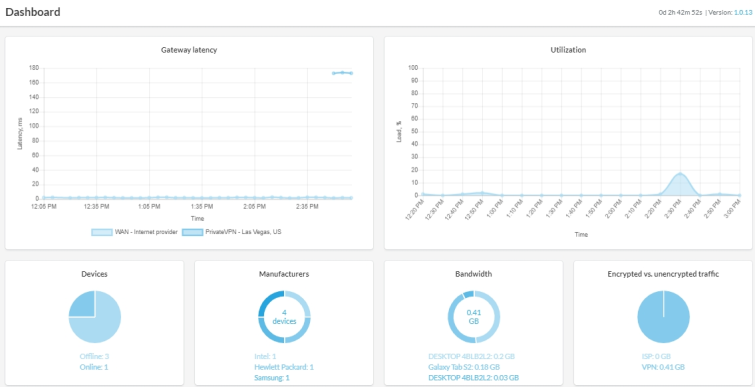Select the ISP: 0 GB legend entry
This screenshot has height=387, width=755.
[x=657, y=357]
